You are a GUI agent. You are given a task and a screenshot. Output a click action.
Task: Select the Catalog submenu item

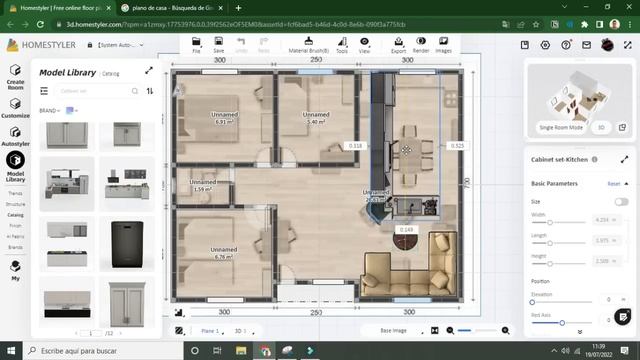16,215
